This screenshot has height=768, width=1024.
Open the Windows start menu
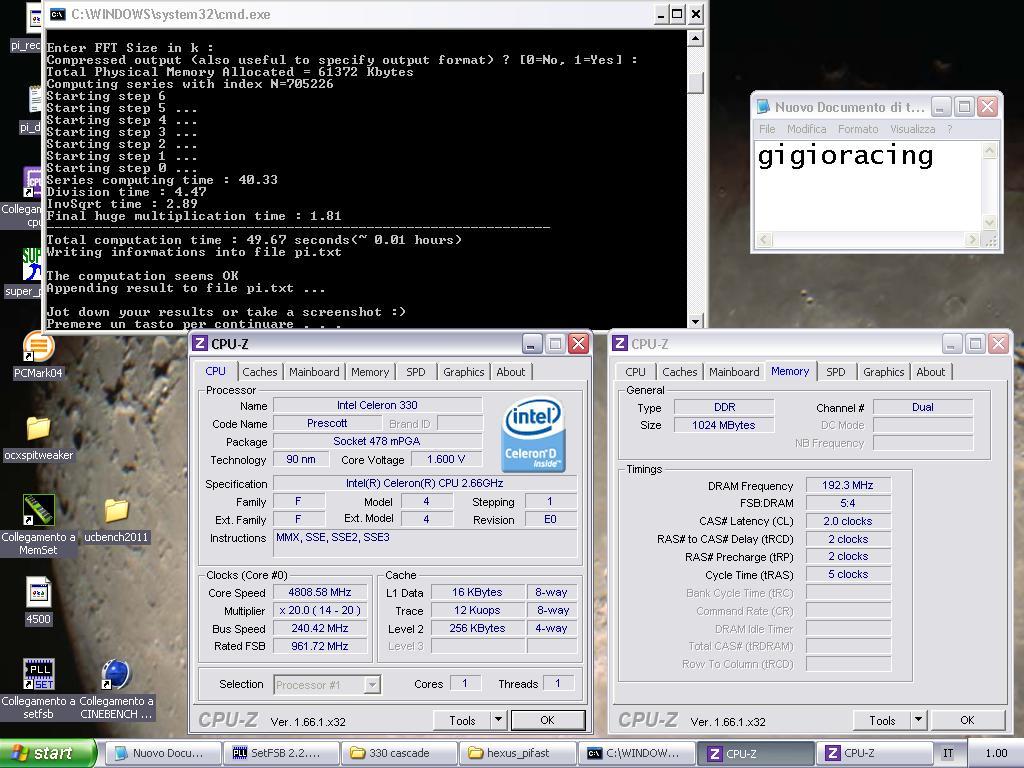pos(47,753)
